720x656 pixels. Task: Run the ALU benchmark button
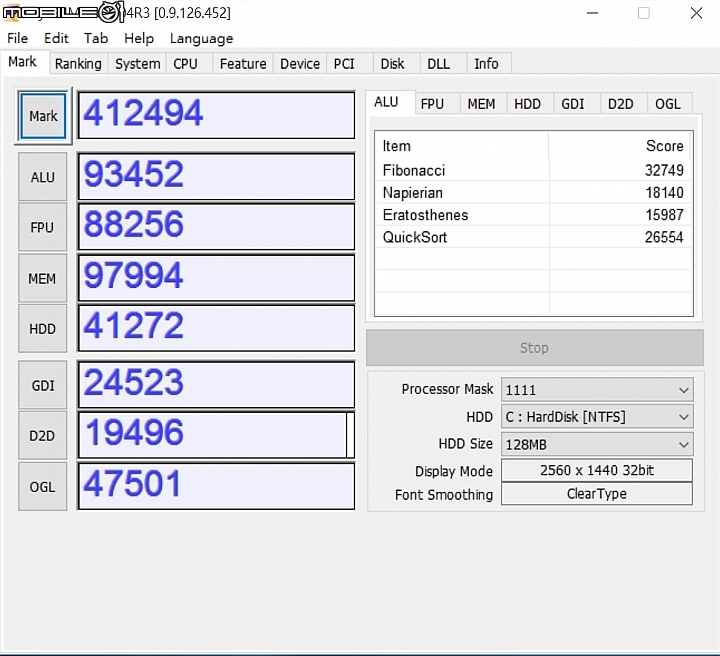pos(42,177)
